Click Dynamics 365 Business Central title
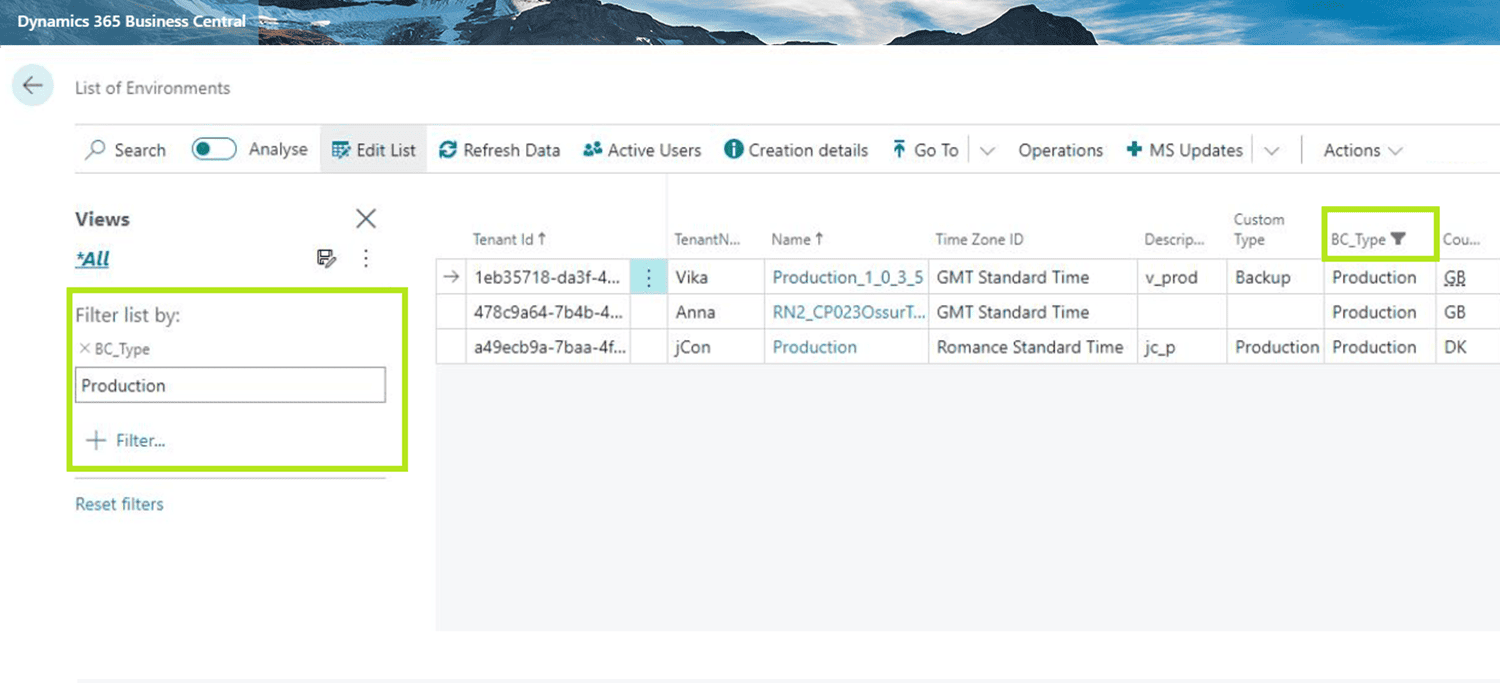The width and height of the screenshot is (1500, 683). (131, 21)
